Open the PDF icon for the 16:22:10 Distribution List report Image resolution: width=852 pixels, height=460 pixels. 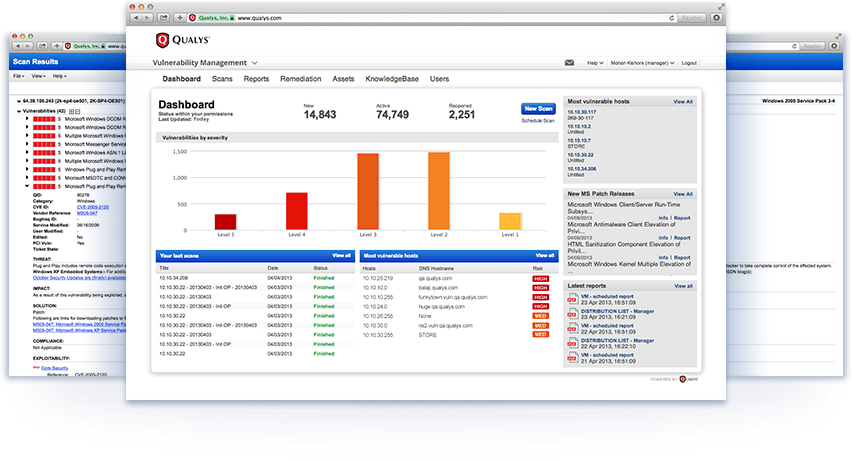tap(572, 343)
